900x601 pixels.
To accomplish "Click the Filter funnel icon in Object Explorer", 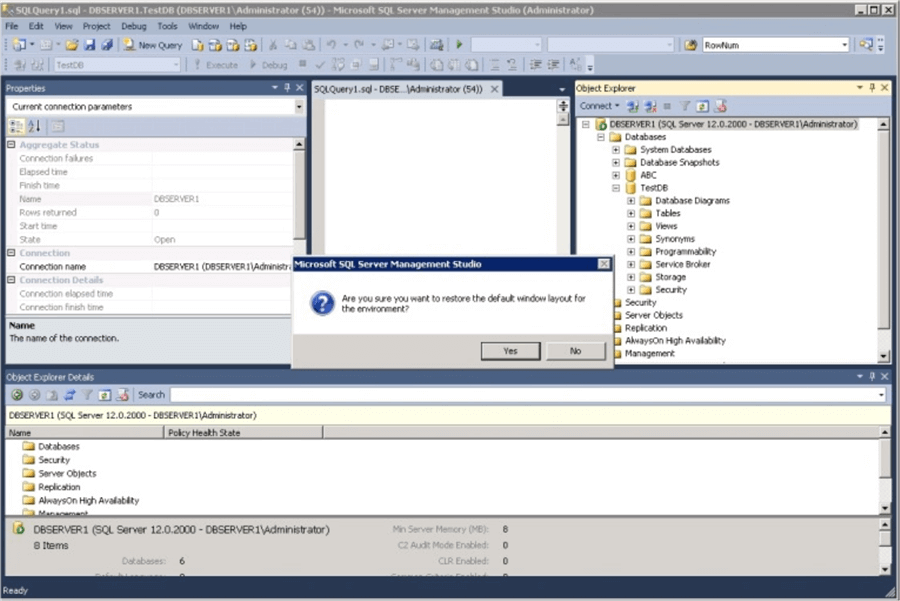I will [685, 106].
